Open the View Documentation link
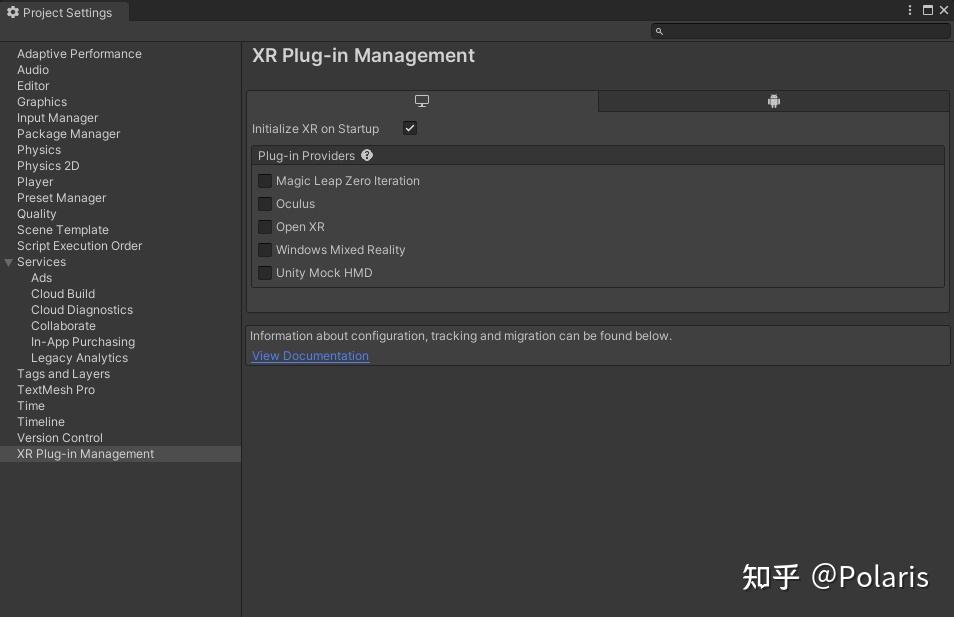The width and height of the screenshot is (954, 617). [x=310, y=356]
